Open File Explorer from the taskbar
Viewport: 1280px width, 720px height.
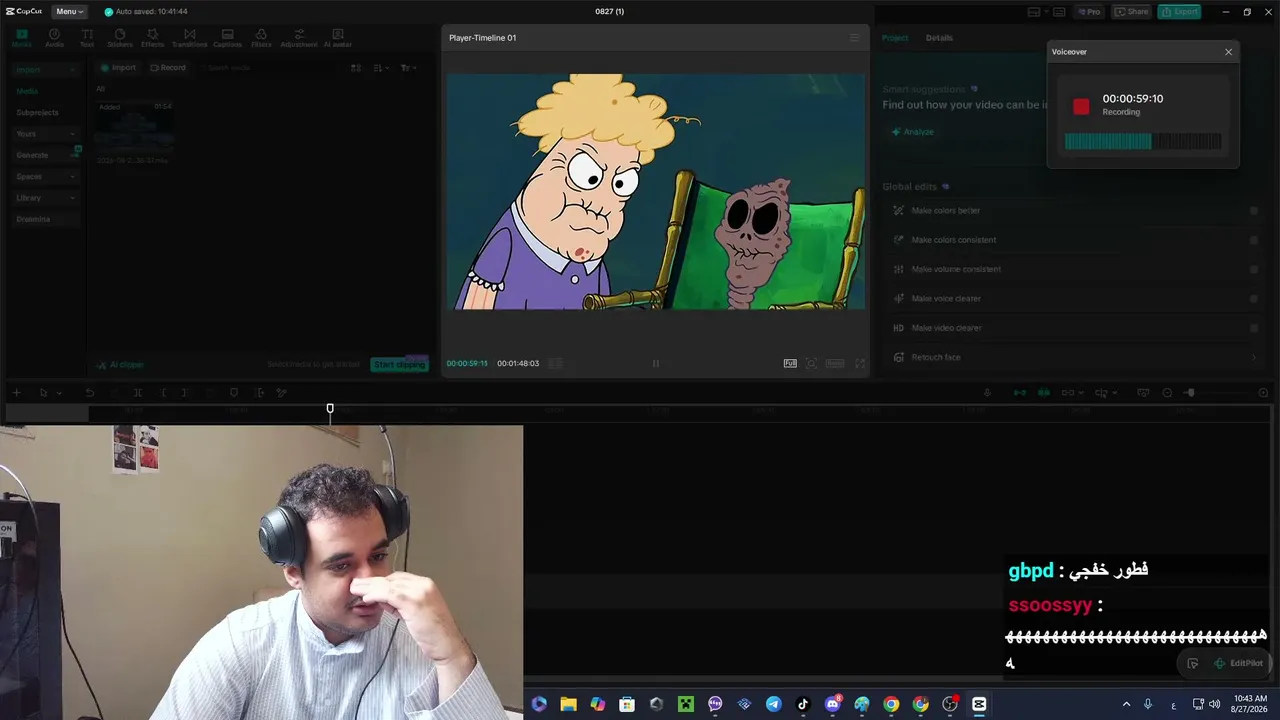click(x=568, y=704)
